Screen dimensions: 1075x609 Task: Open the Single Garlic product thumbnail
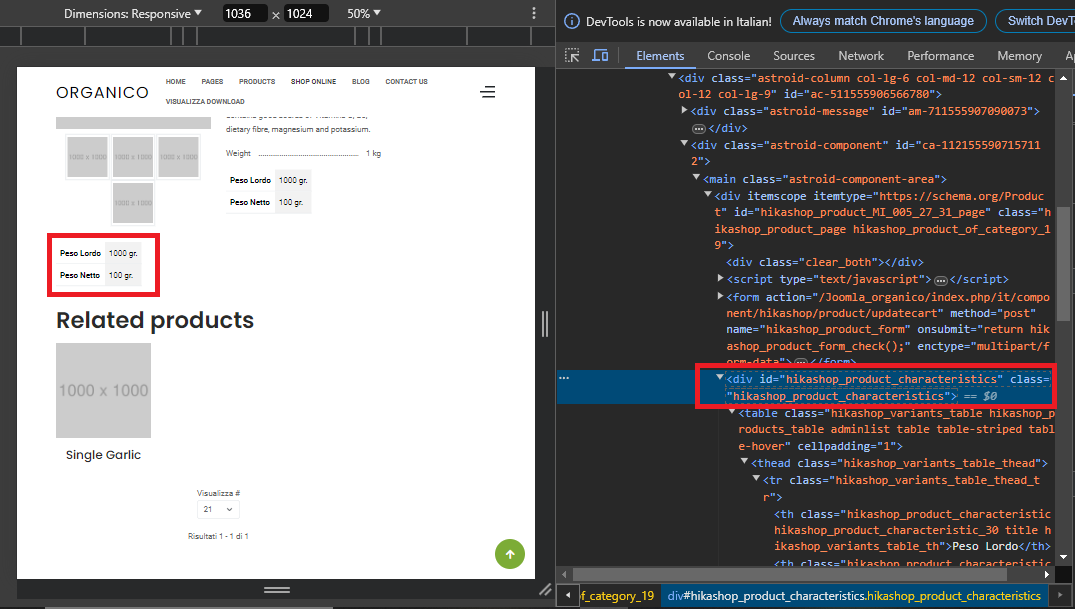point(103,390)
